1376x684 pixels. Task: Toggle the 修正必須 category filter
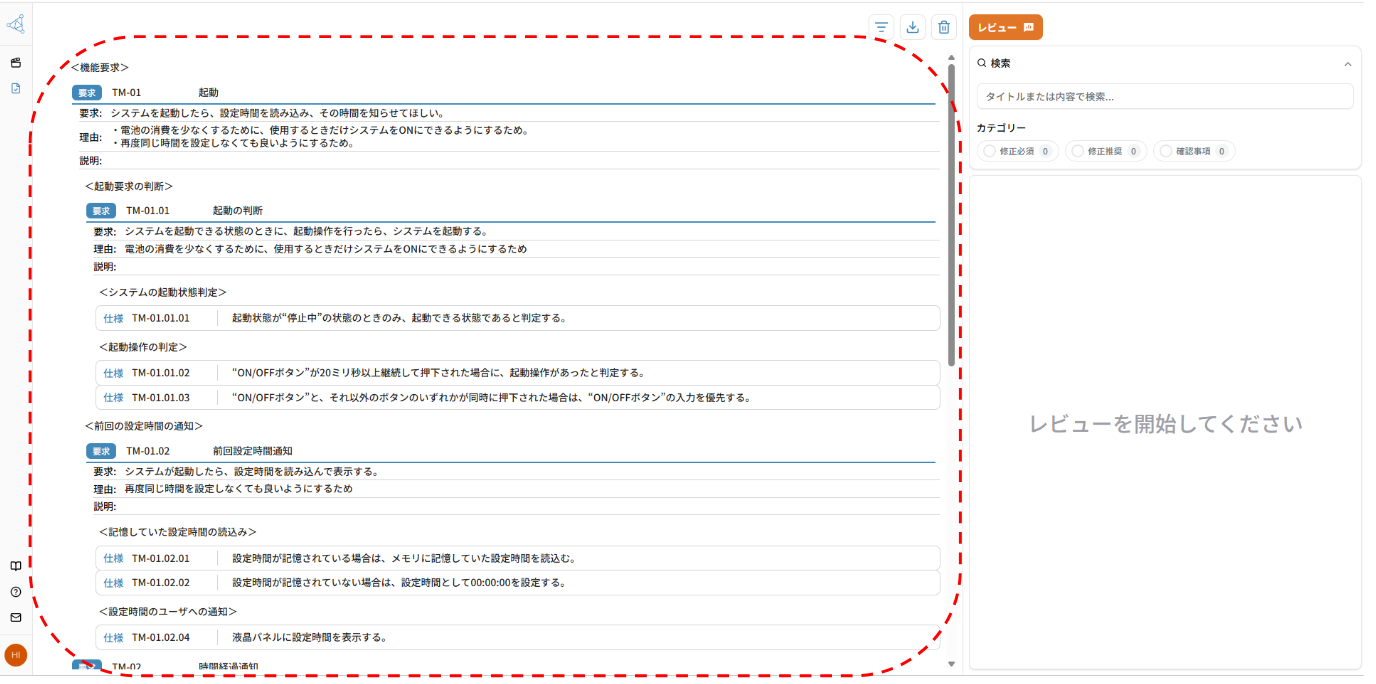coord(1018,151)
